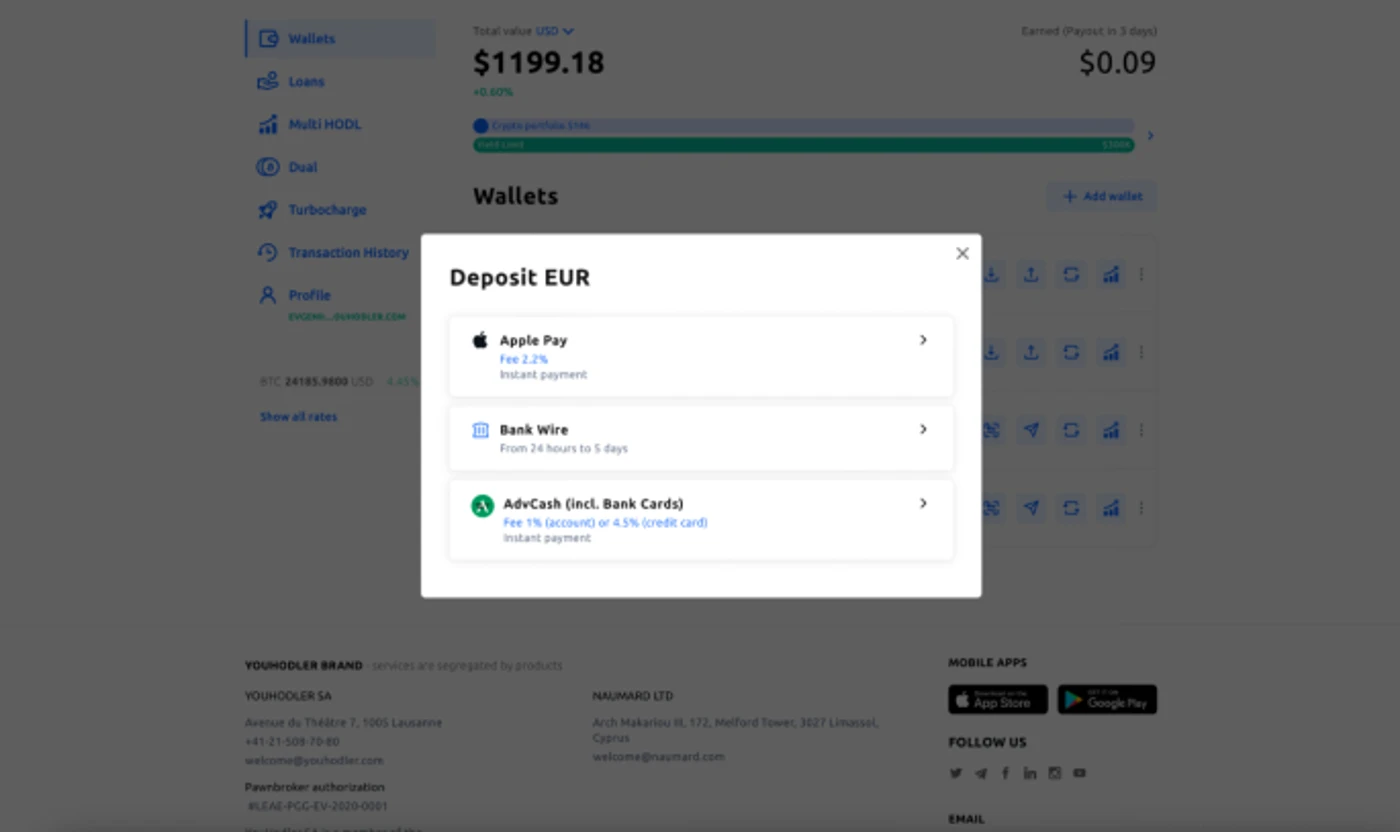This screenshot has width=1400, height=832.
Task: Get it on Google Play badge
Action: [x=1107, y=700]
